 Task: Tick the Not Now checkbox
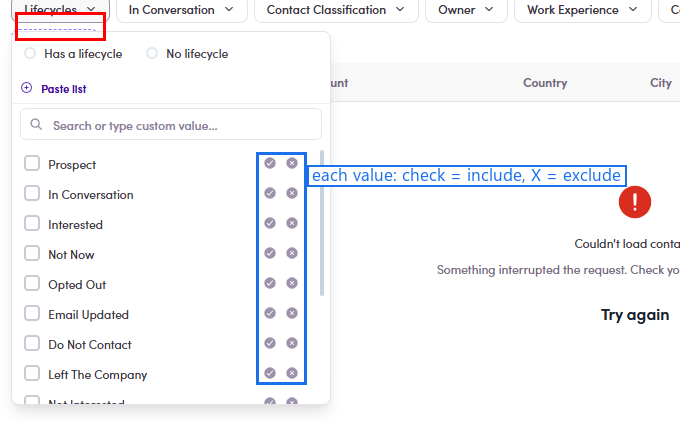[x=32, y=253]
